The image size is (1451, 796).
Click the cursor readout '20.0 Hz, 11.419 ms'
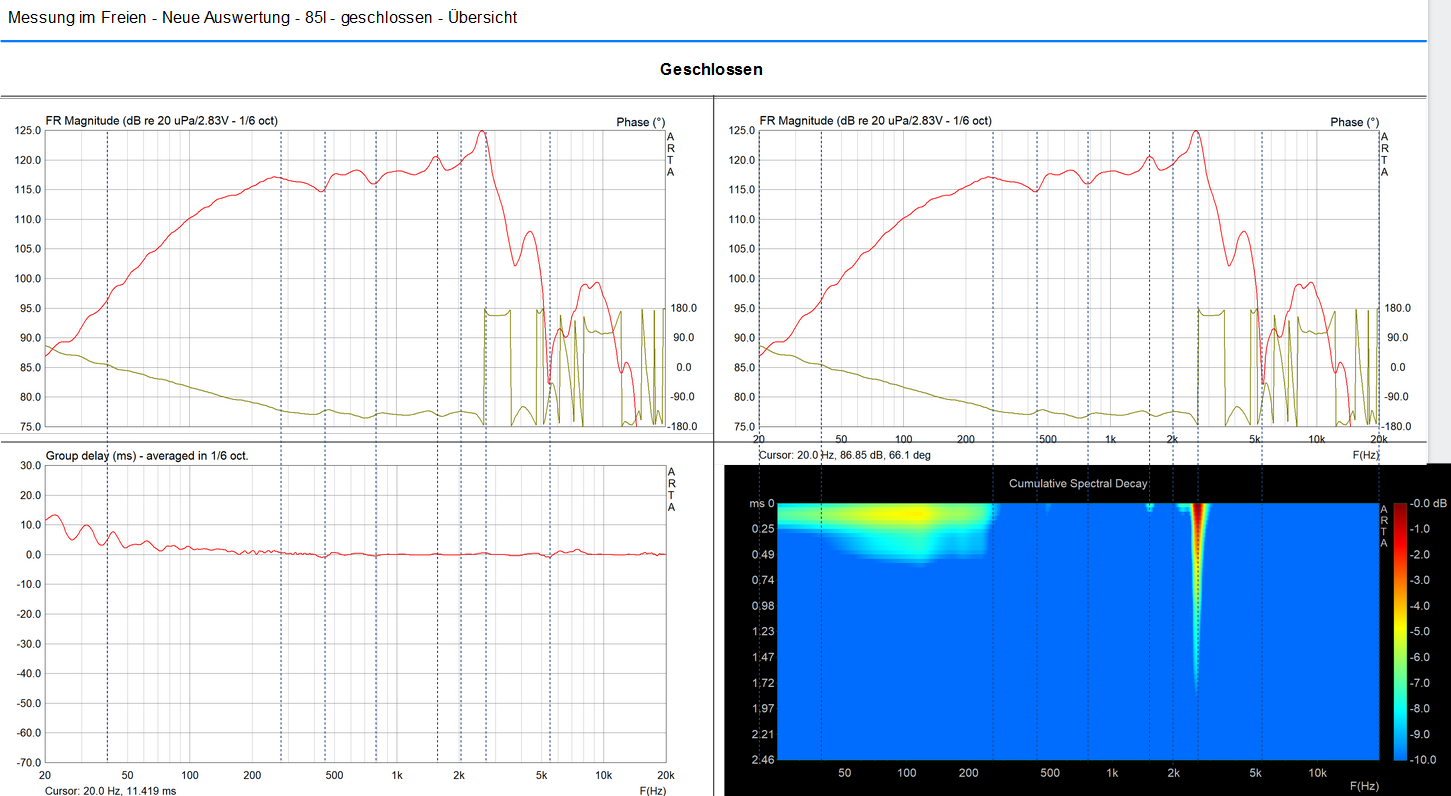111,790
